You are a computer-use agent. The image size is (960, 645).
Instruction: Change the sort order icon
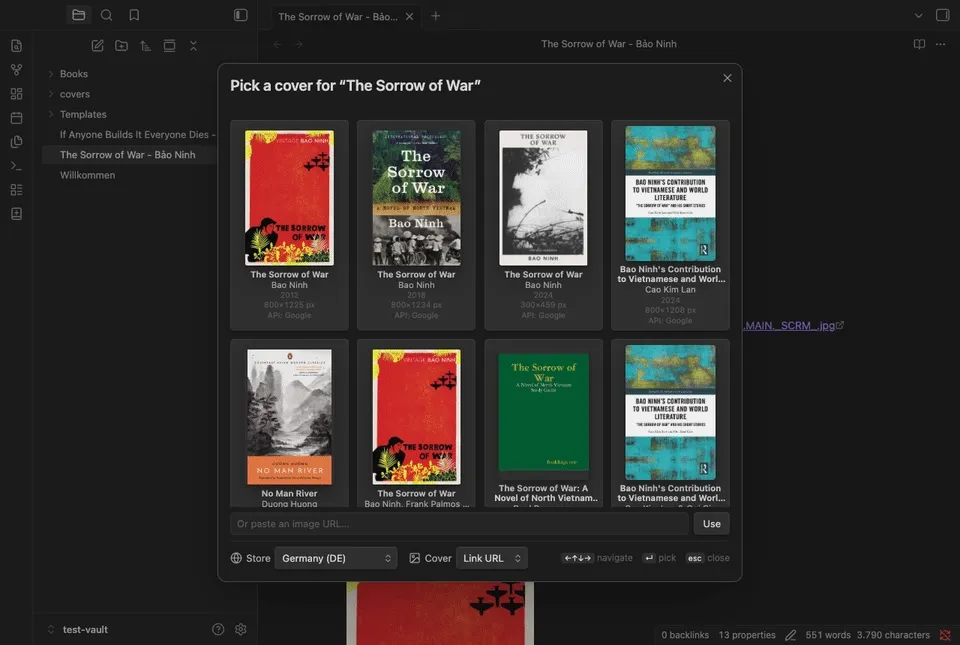(x=145, y=46)
